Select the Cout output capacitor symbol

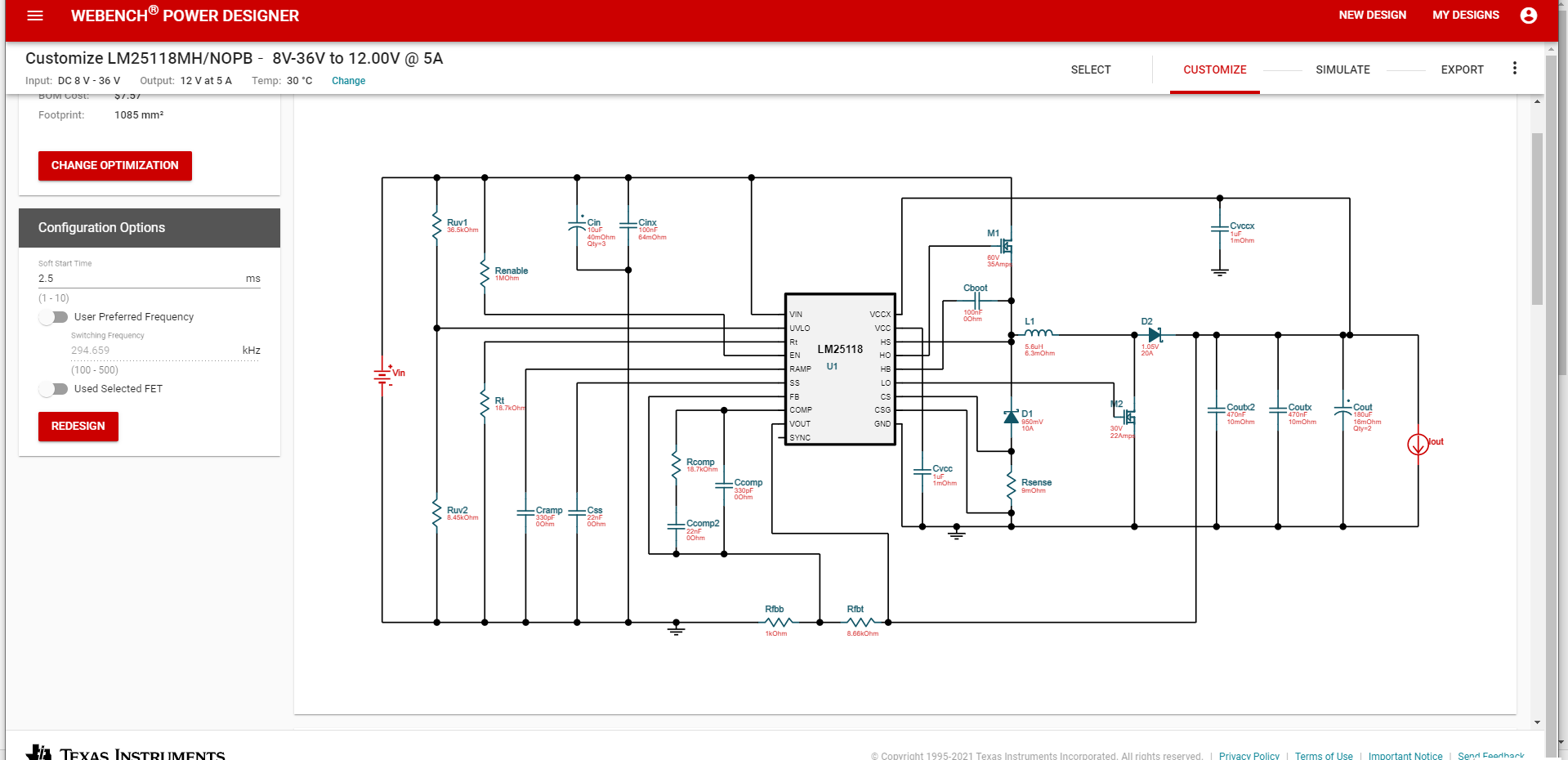point(1342,409)
